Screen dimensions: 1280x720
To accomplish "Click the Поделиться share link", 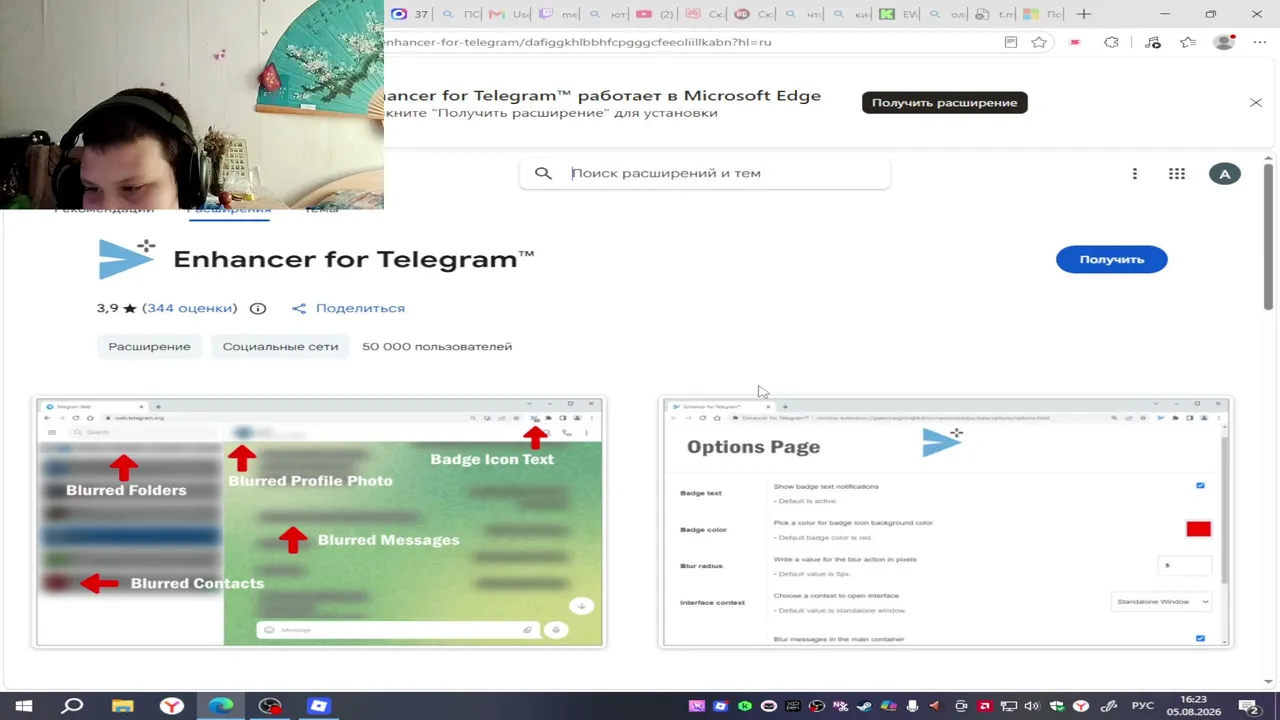I will click(360, 308).
